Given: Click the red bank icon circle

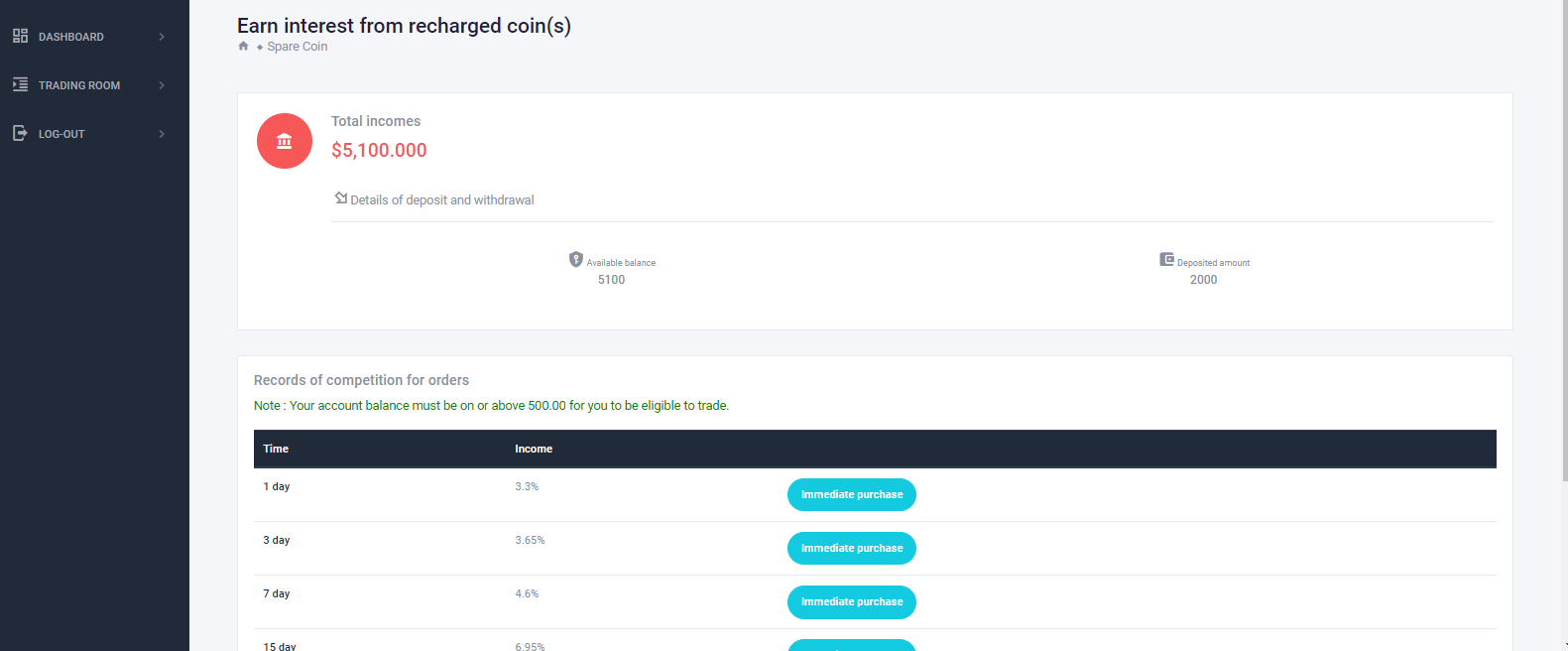Looking at the screenshot, I should coord(285,141).
